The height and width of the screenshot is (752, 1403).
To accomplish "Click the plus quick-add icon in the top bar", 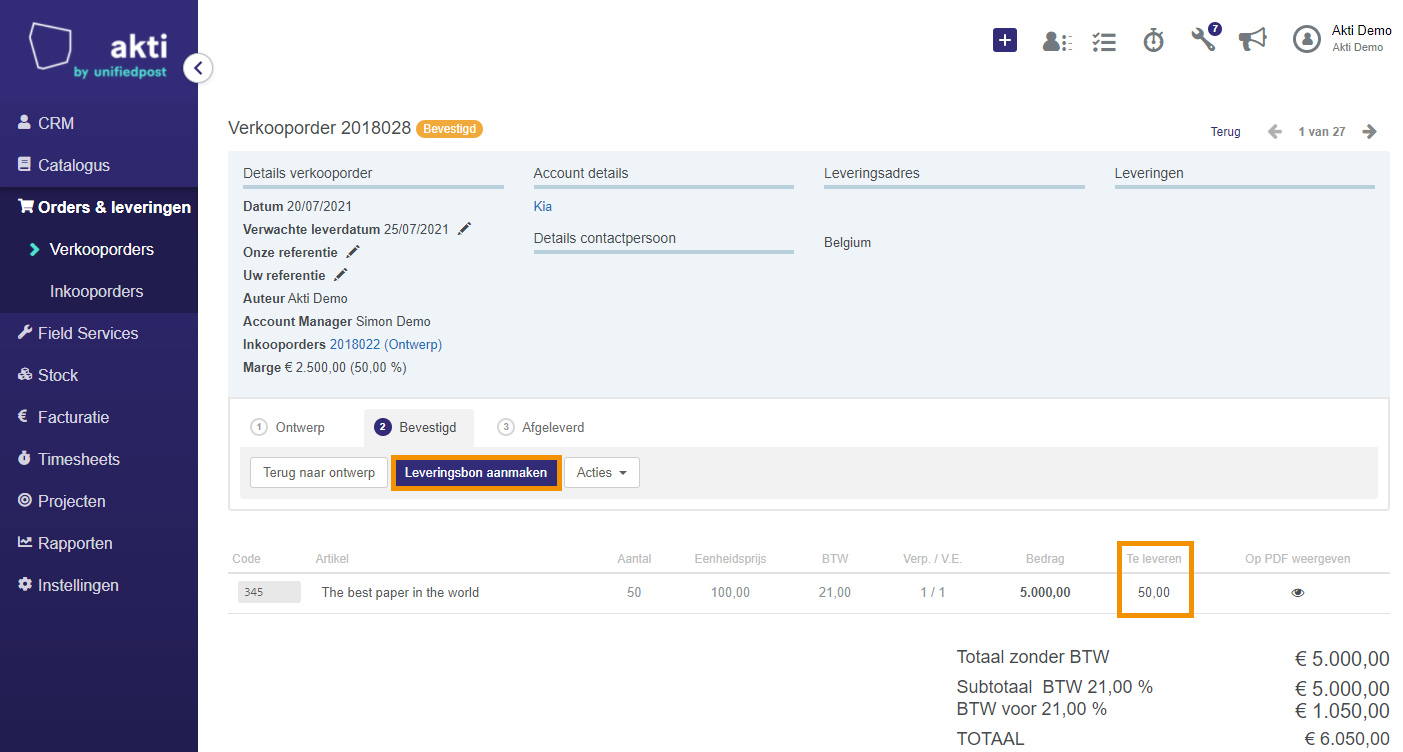I will pyautogui.click(x=1005, y=40).
